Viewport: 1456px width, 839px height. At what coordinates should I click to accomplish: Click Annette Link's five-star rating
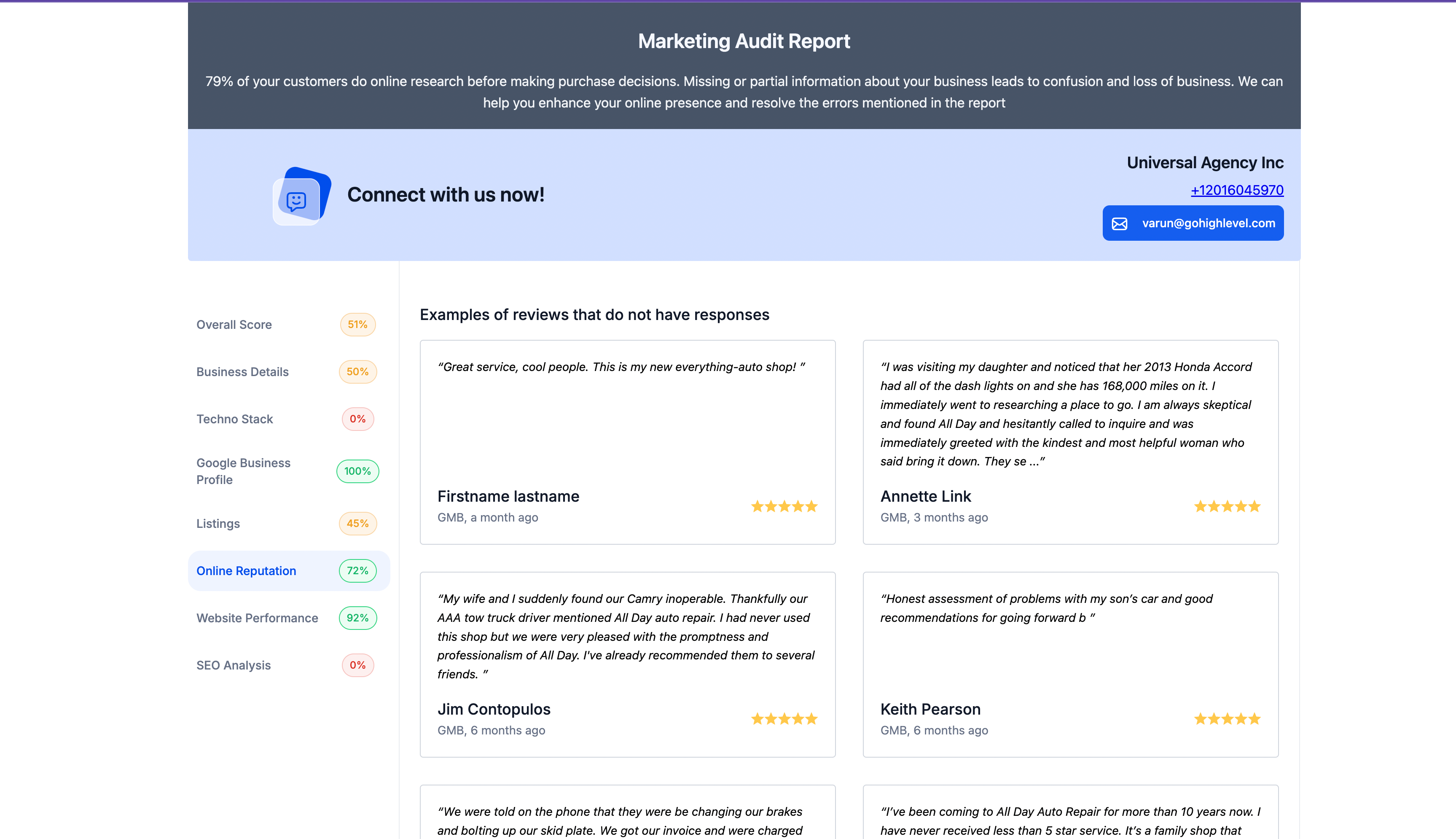click(1227, 506)
